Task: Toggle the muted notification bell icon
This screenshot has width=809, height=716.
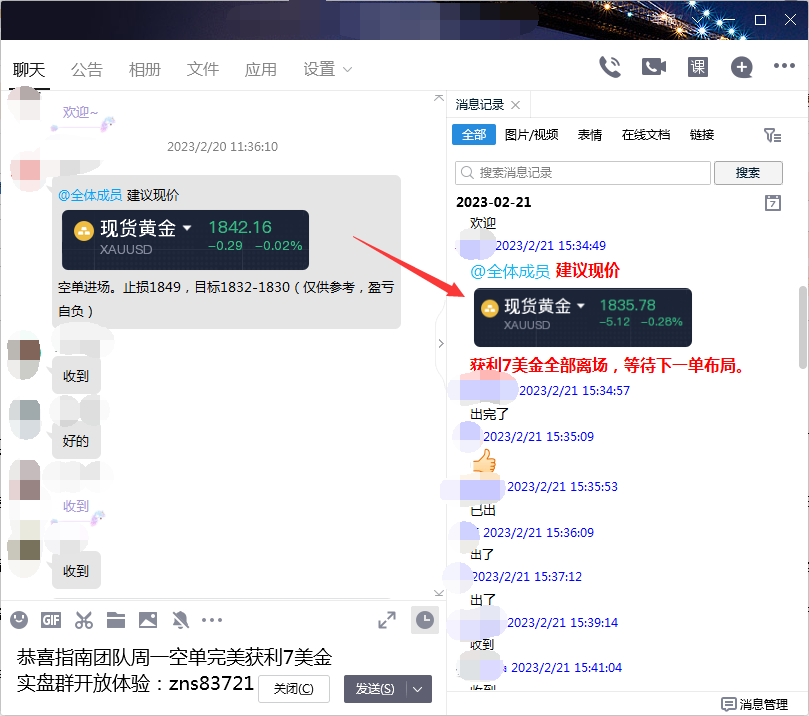Action: pyautogui.click(x=180, y=620)
